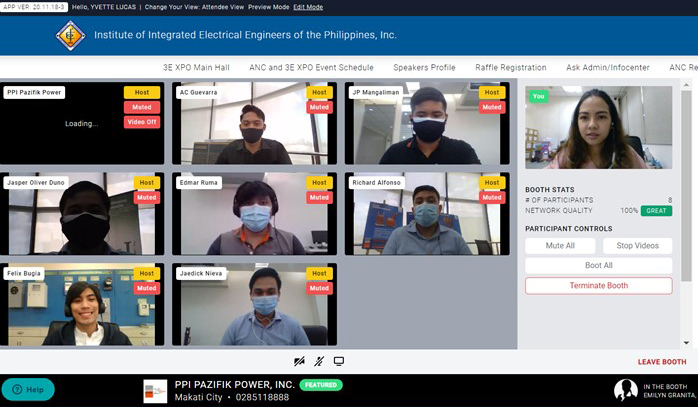Click the Leave Booth link

coord(662,362)
